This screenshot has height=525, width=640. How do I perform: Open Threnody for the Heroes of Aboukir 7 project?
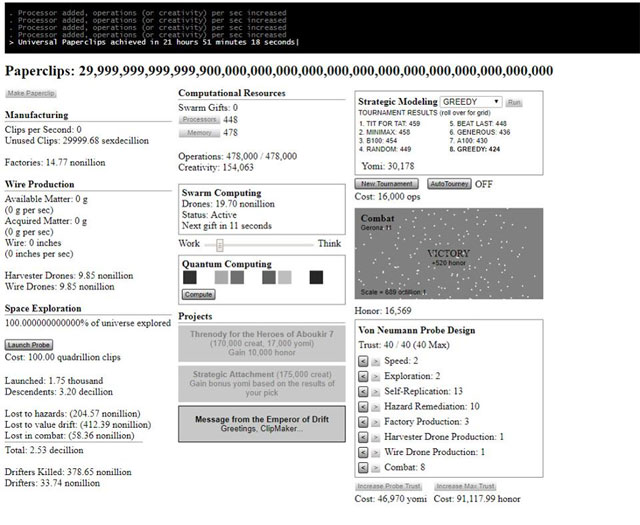pos(262,343)
